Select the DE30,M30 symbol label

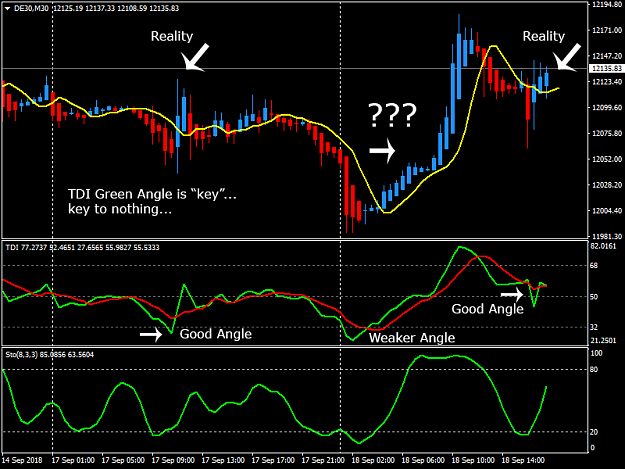(31, 8)
